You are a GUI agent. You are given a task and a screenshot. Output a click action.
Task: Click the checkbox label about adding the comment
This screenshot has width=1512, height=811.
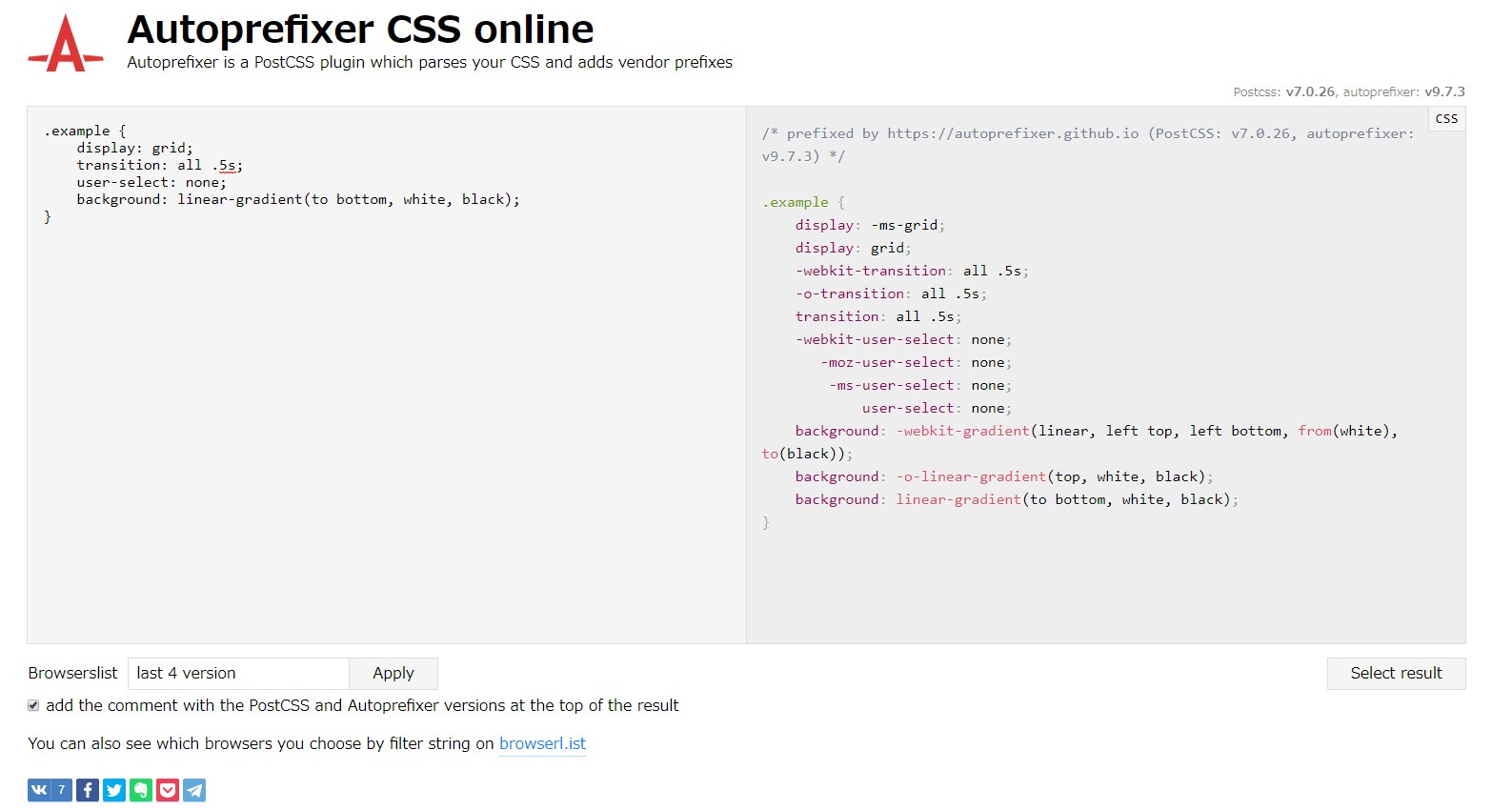(x=362, y=705)
